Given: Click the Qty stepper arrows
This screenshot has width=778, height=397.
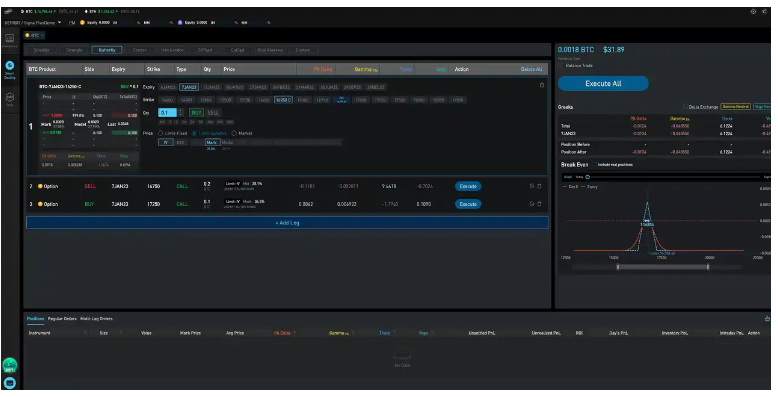Looking at the screenshot, I should 181,113.
